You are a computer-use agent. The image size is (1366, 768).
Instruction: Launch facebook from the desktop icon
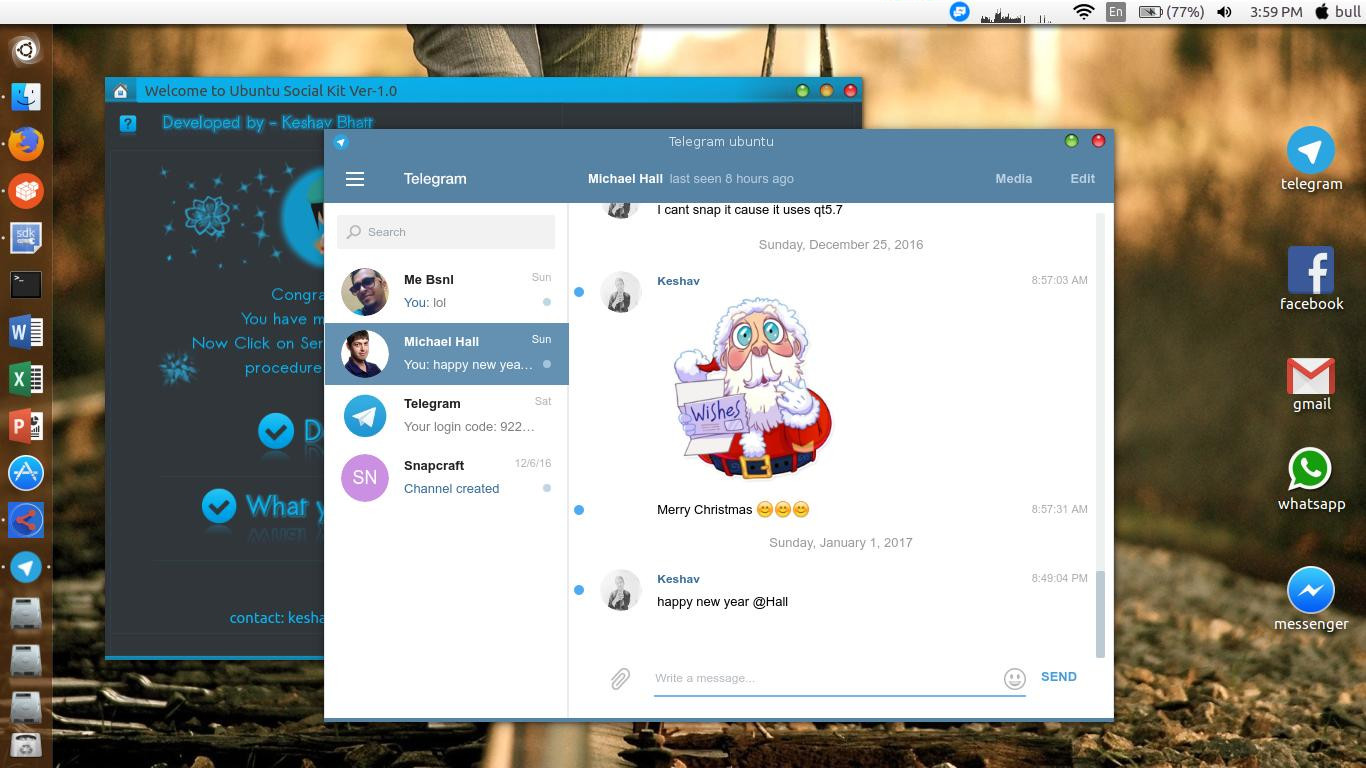[1311, 270]
